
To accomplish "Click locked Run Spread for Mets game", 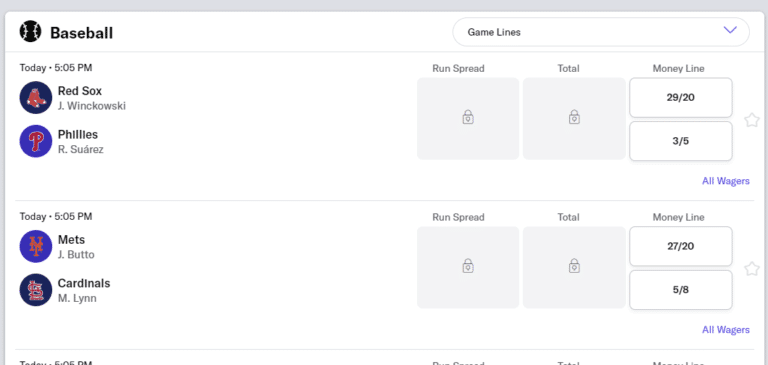I will [468, 268].
